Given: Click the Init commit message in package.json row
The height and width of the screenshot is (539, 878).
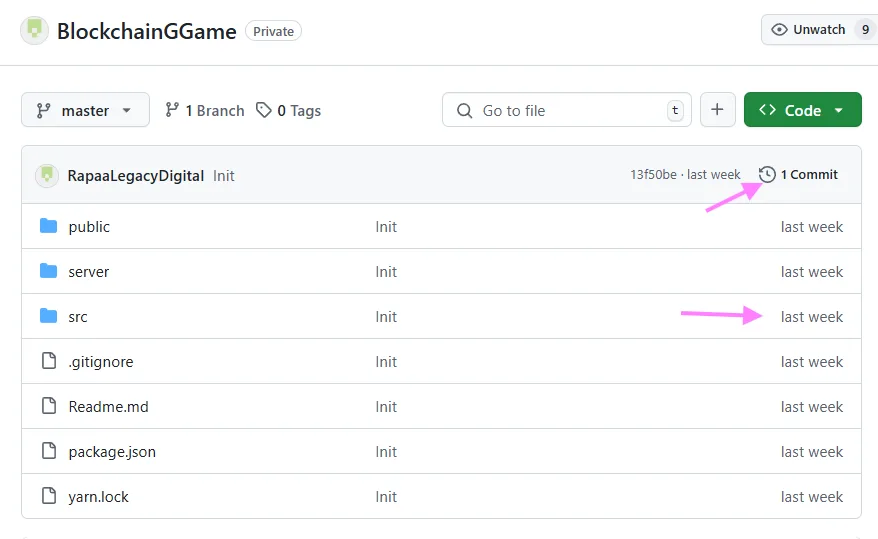Looking at the screenshot, I should (386, 452).
